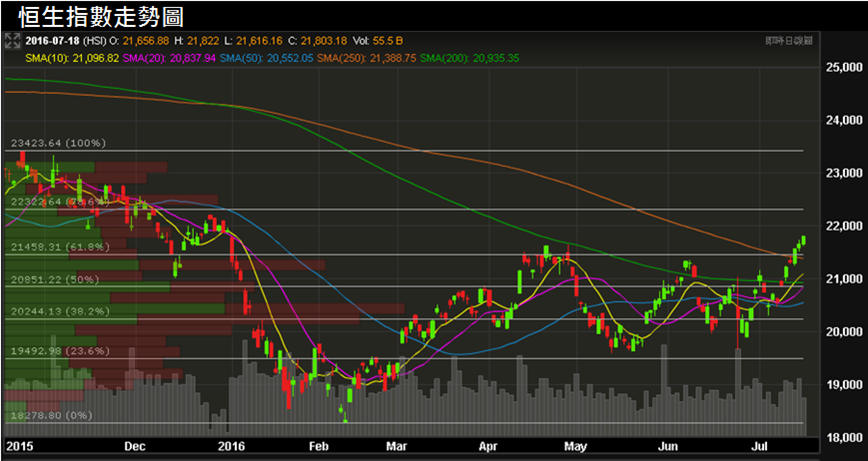This screenshot has width=868, height=461.
Task: Click the Apr time axis label
Action: [490, 446]
